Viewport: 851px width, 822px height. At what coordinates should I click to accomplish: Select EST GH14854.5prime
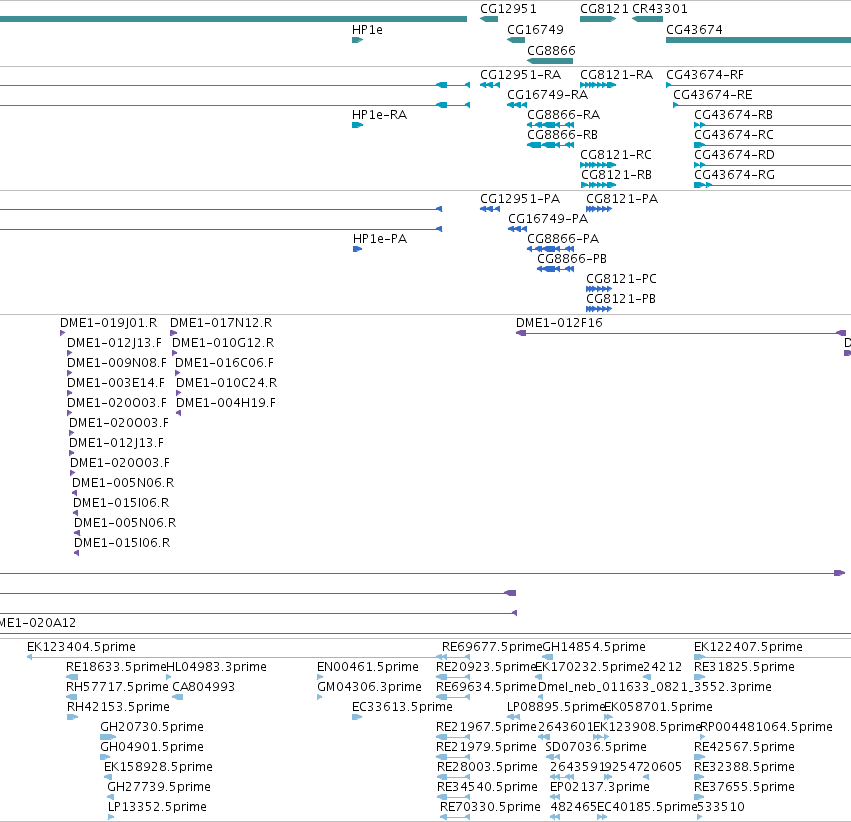[594, 647]
